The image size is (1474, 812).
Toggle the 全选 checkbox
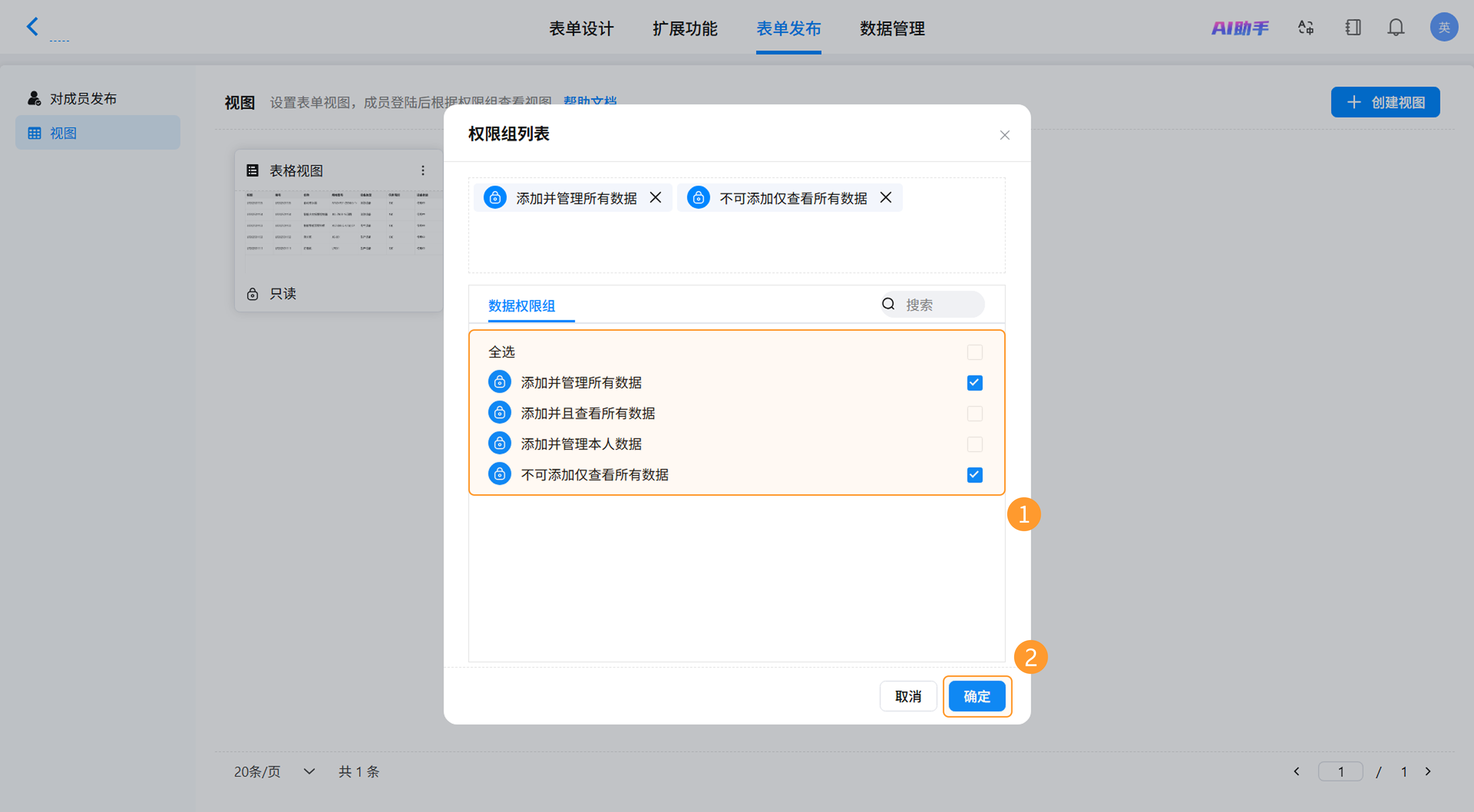coord(975,352)
